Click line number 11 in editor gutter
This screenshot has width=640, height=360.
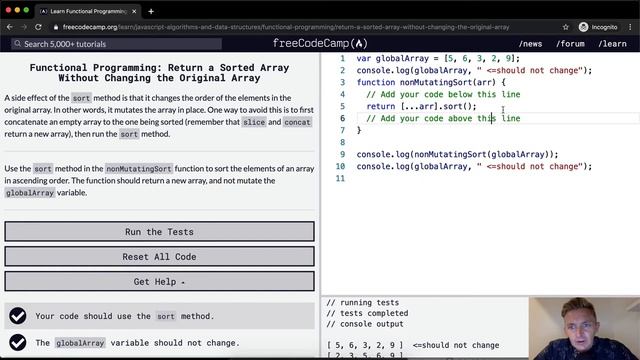tap(340, 178)
